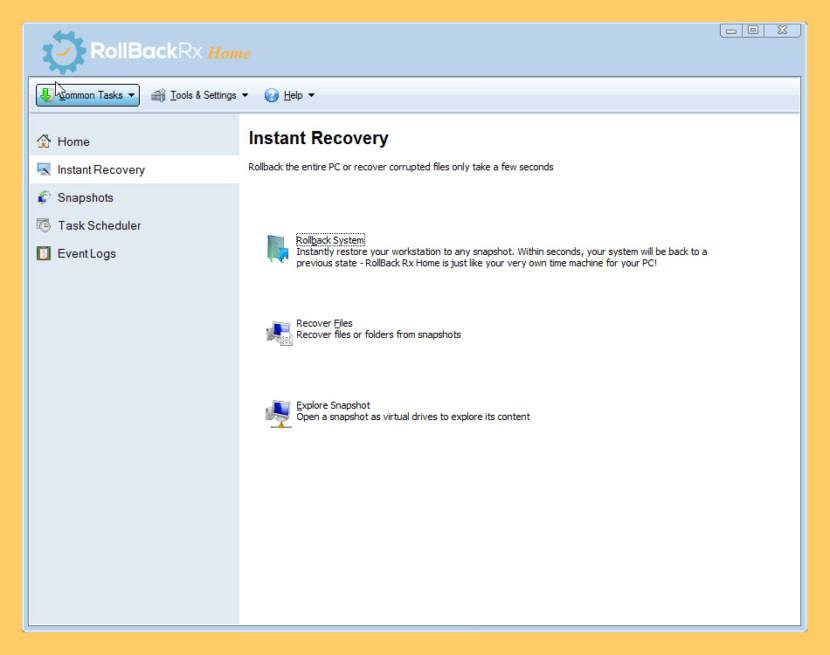The width and height of the screenshot is (830, 655).
Task: Expand the Tools & Settings dropdown arrow
Action: pos(245,96)
